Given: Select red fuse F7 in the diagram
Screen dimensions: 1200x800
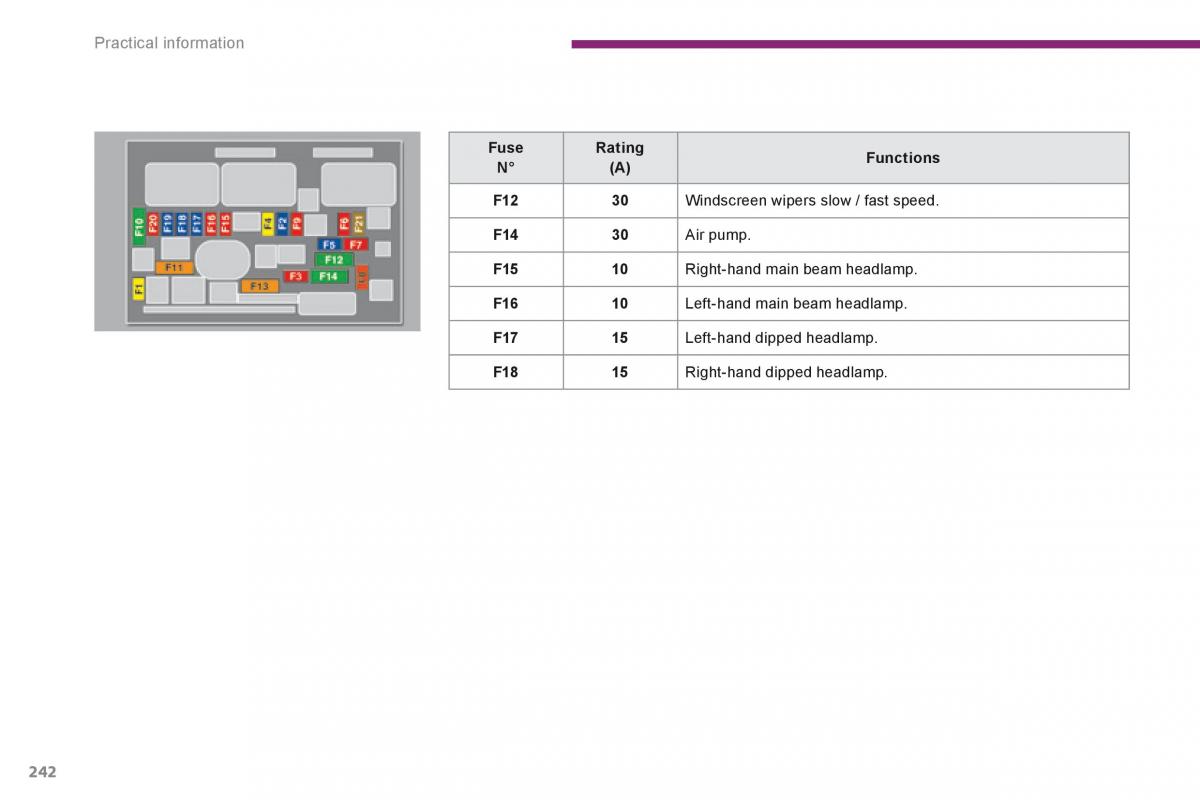Looking at the screenshot, I should pos(356,245).
